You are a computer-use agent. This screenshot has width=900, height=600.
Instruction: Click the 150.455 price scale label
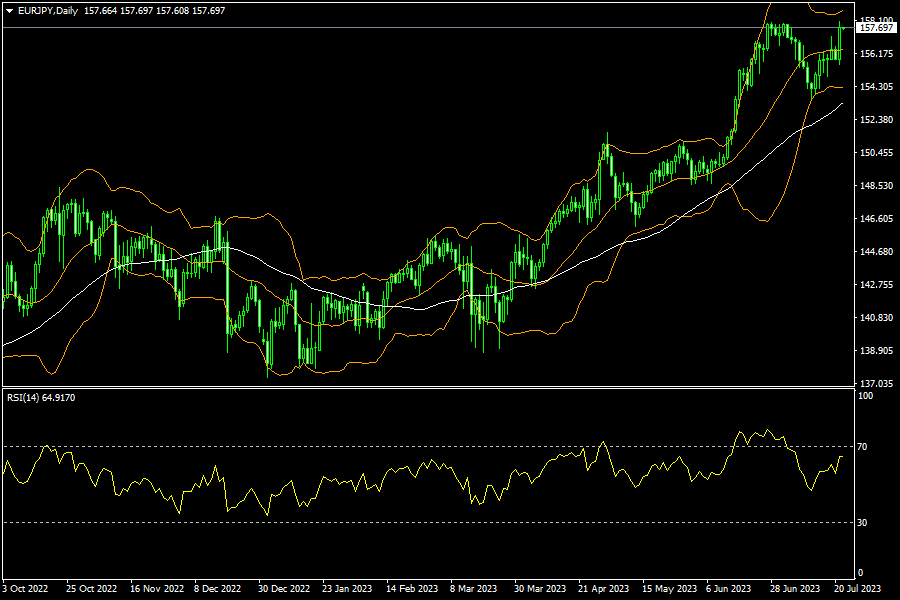click(x=876, y=153)
